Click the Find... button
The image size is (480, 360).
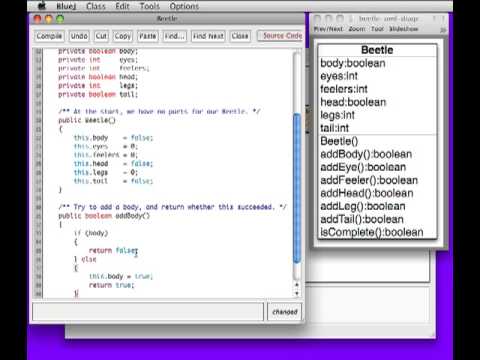click(175, 36)
